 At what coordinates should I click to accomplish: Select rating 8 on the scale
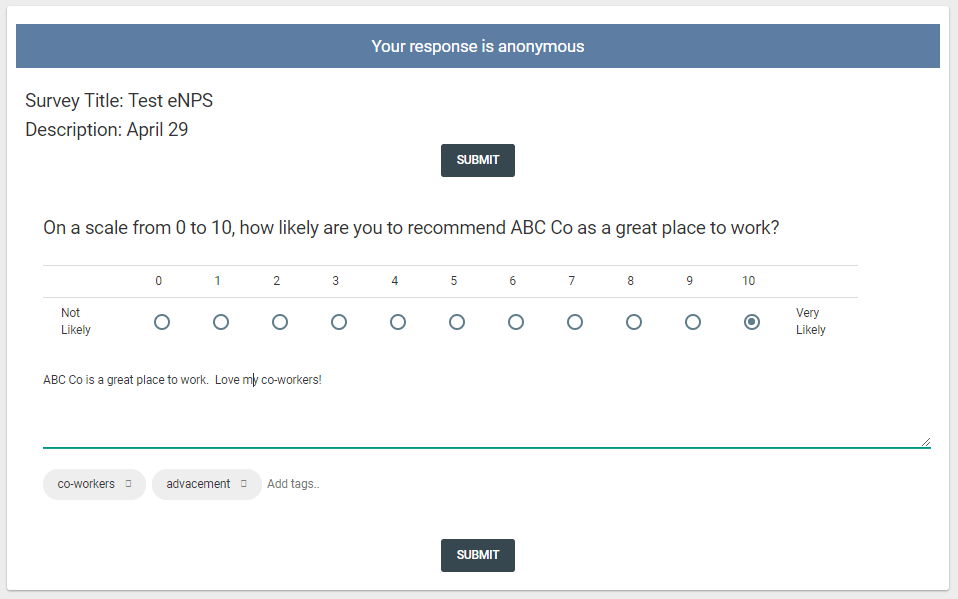(x=634, y=322)
